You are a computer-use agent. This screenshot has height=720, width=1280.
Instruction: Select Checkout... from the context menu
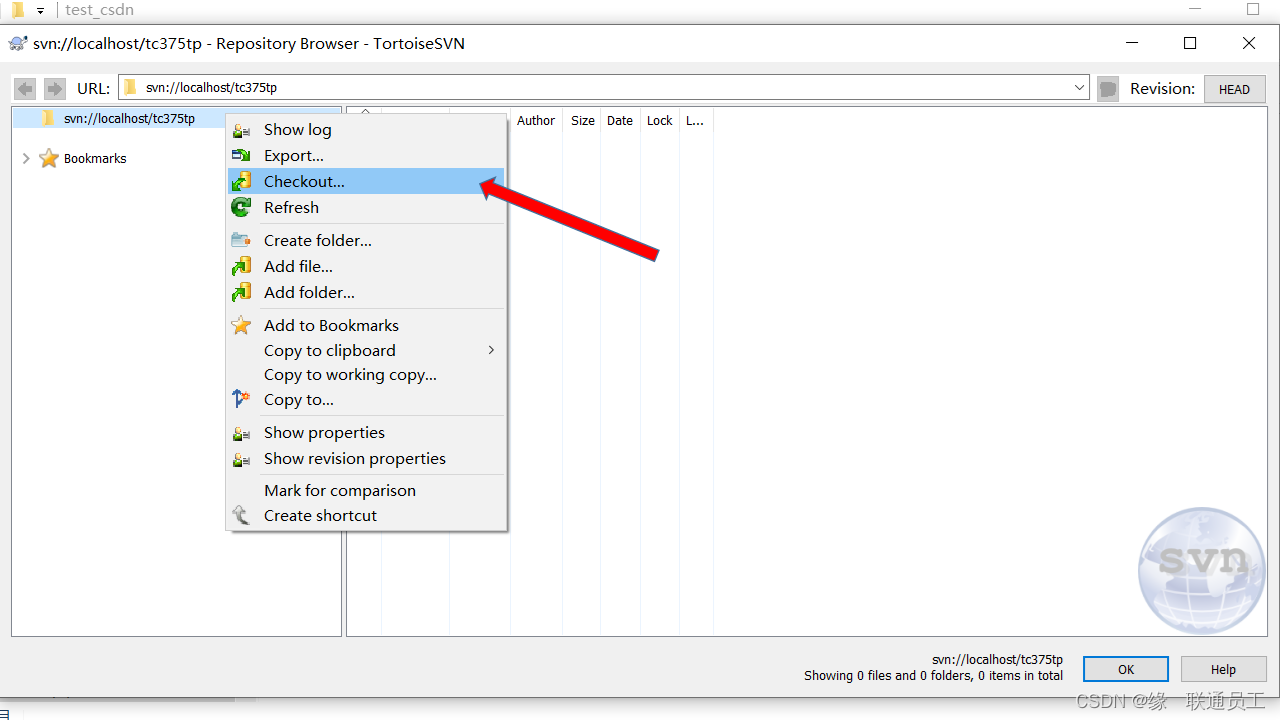click(304, 181)
